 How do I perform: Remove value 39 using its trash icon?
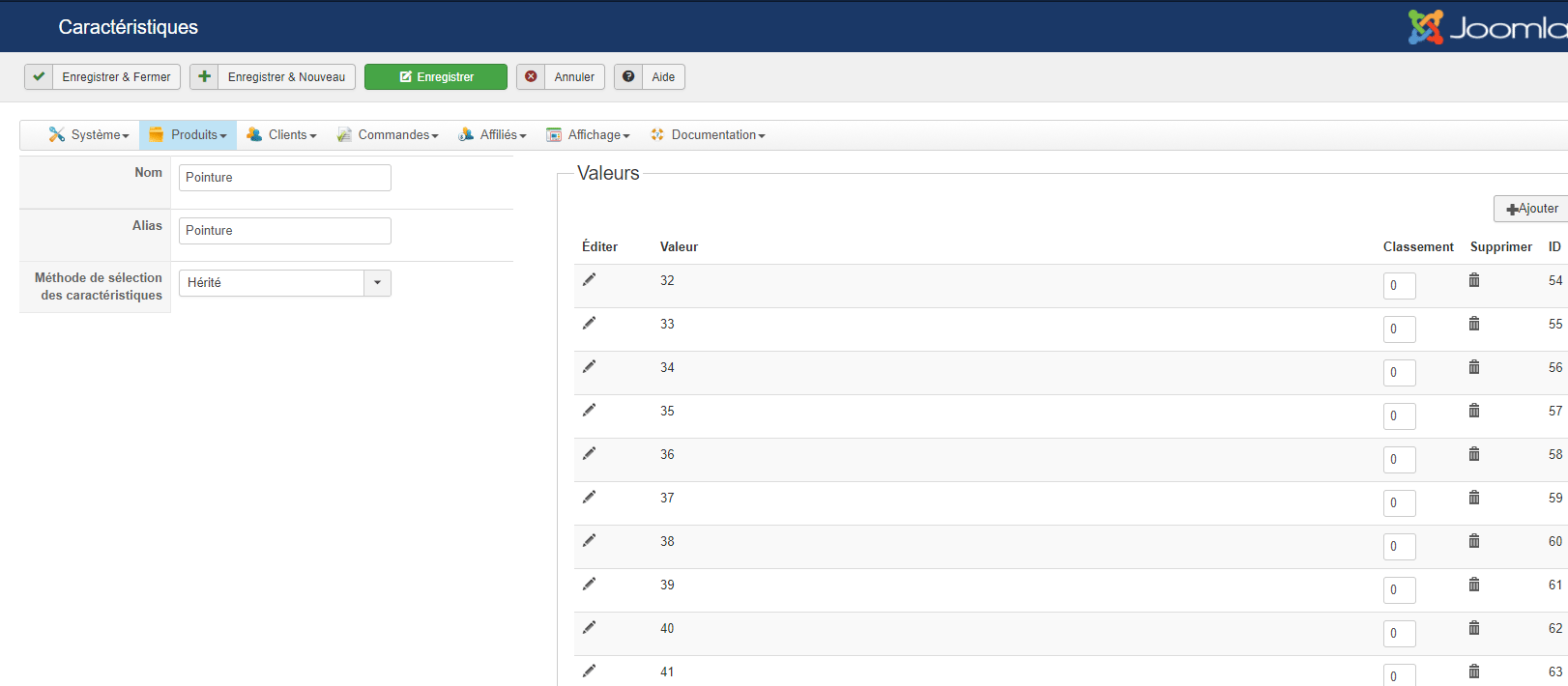[1474, 585]
